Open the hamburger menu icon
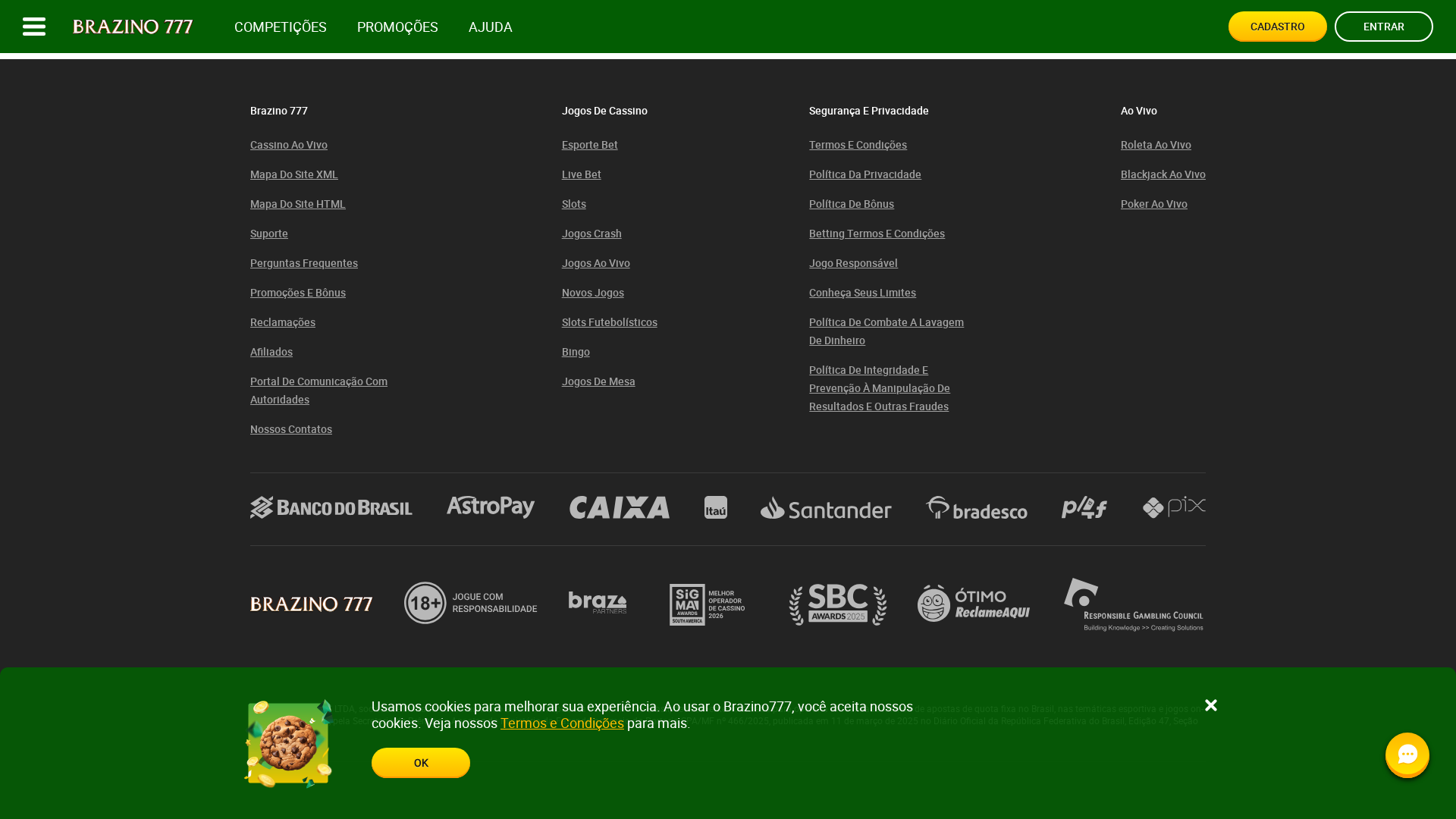The width and height of the screenshot is (1456, 819). (34, 27)
